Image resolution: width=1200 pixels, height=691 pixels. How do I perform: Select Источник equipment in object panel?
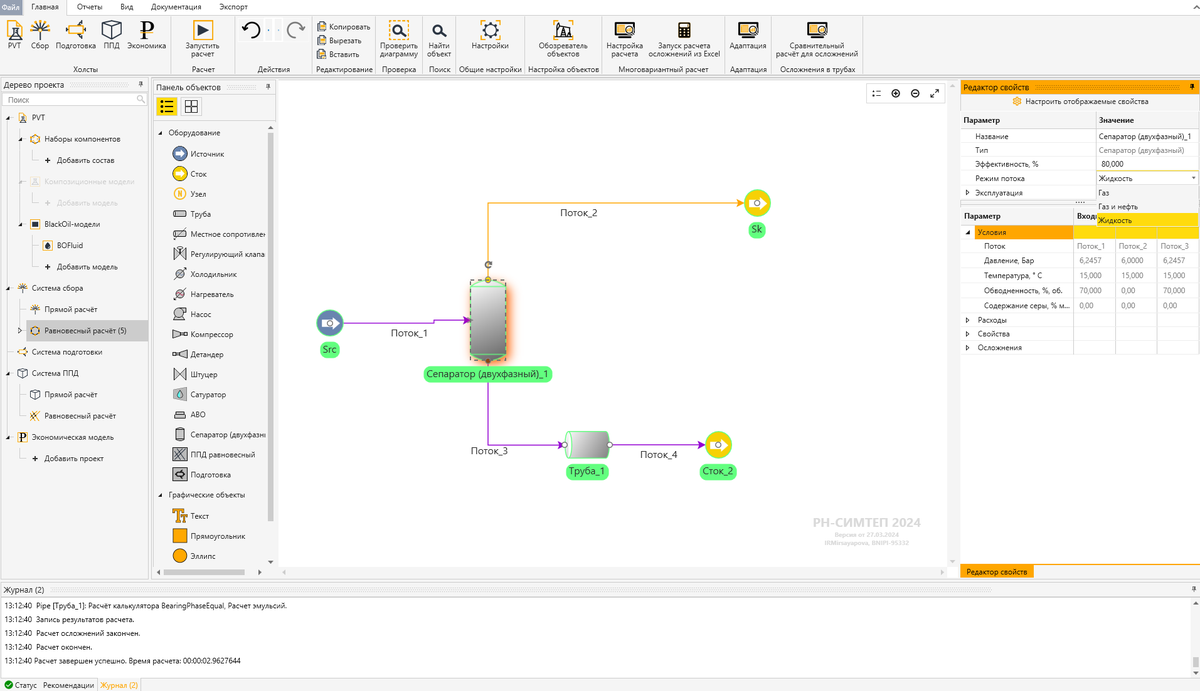click(198, 154)
